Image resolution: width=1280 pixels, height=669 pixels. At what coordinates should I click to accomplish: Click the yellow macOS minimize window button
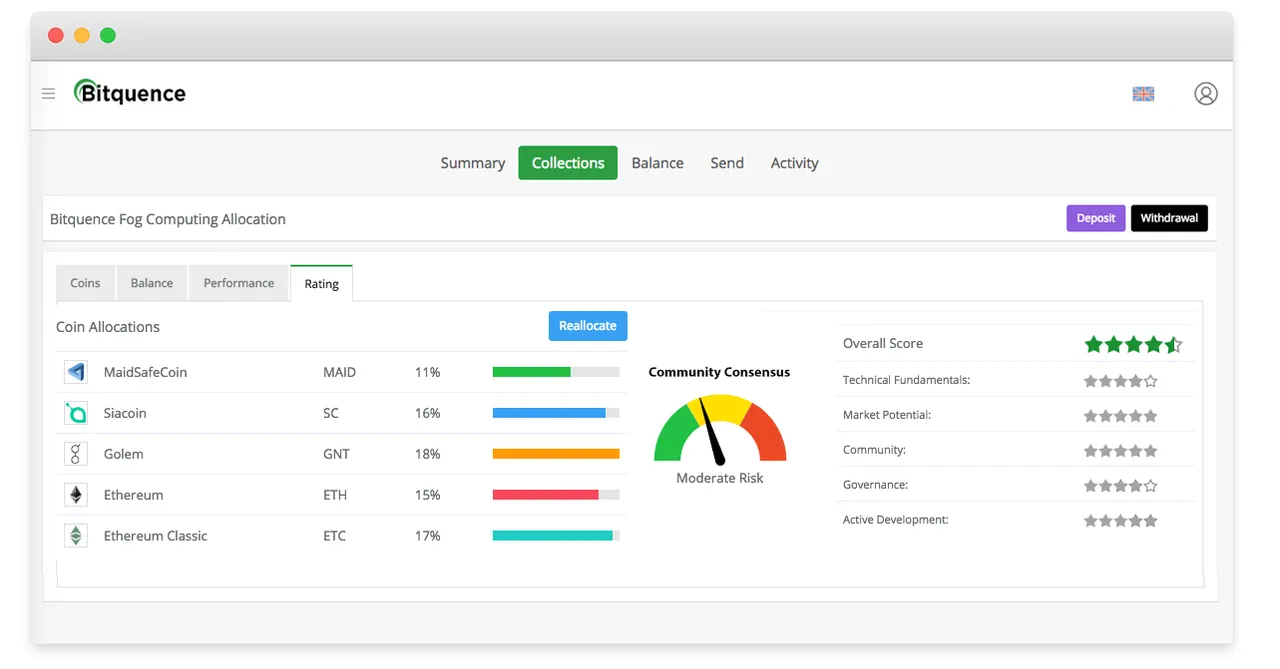pyautogui.click(x=82, y=36)
